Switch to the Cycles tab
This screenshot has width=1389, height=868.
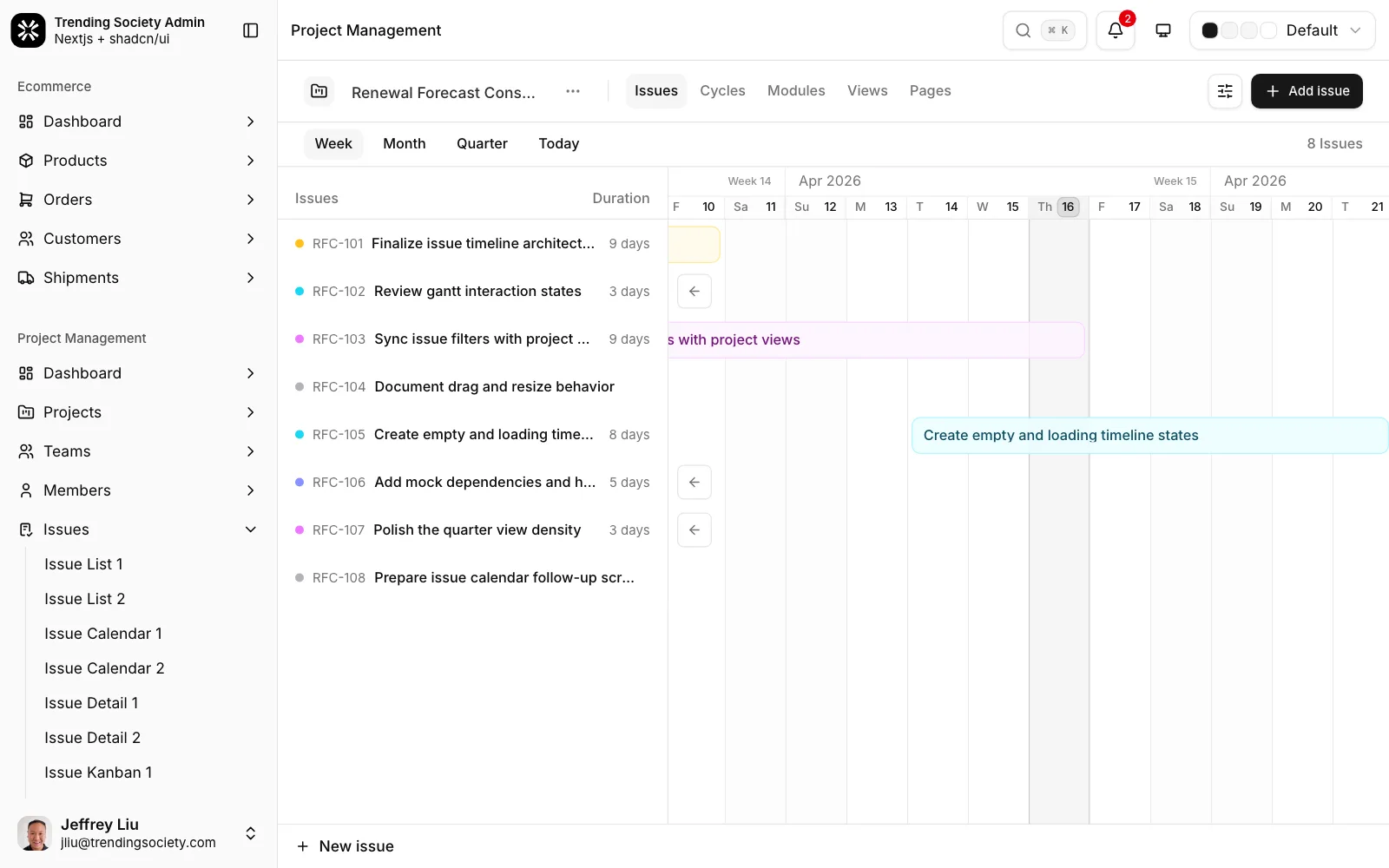[x=722, y=91]
